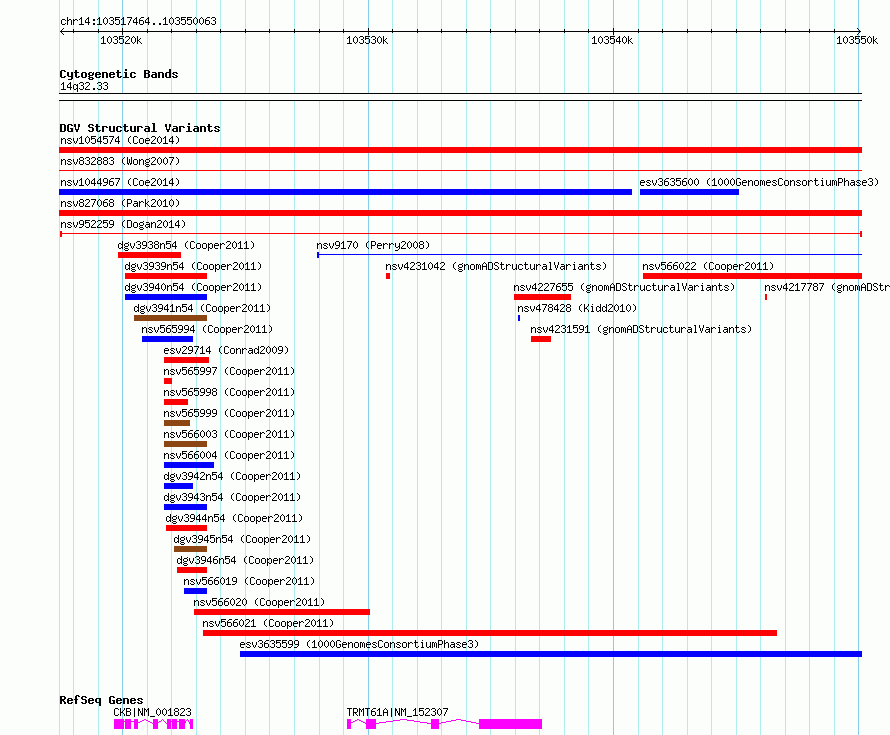890x735 pixels.
Task: Click the nsv1054574 (Coe2014) variant label
Action: (120, 140)
